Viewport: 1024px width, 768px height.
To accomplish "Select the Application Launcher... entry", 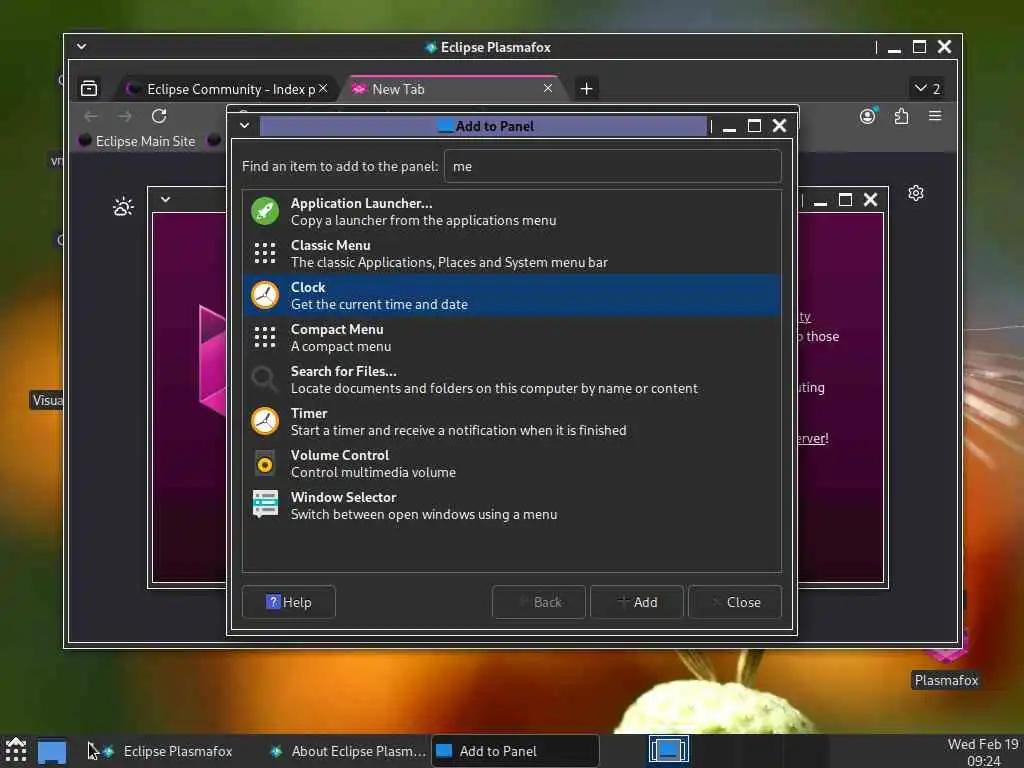I will [512, 212].
